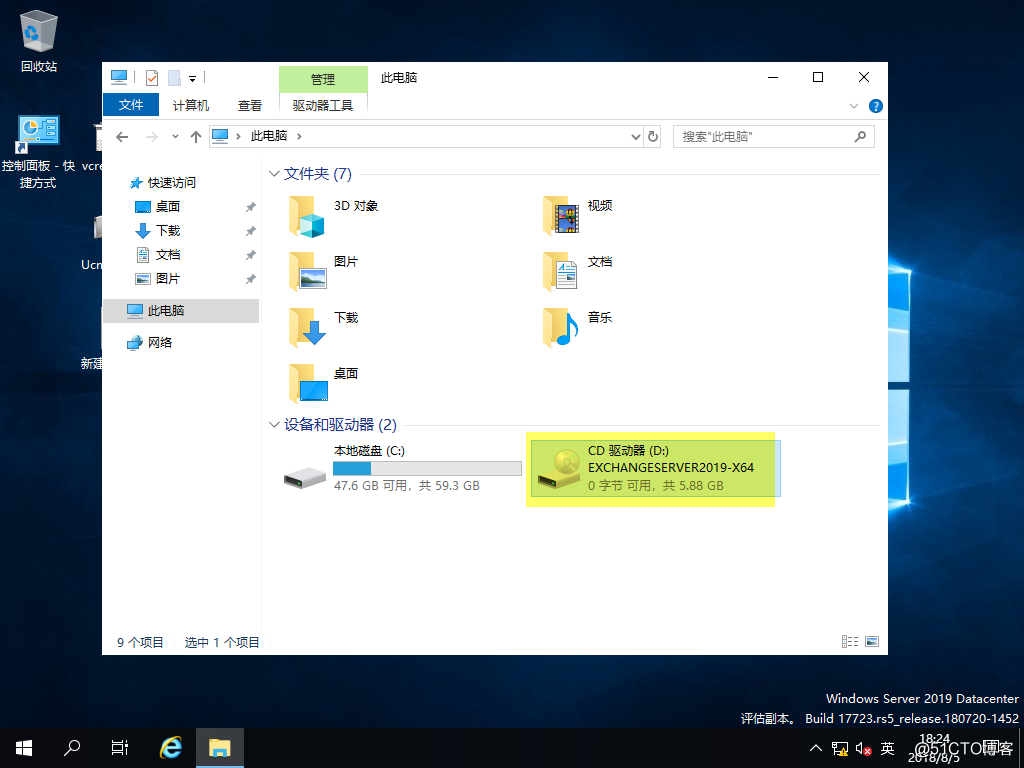Select the 管理 contextual tab
Screen dimensions: 1024x768
click(323, 79)
